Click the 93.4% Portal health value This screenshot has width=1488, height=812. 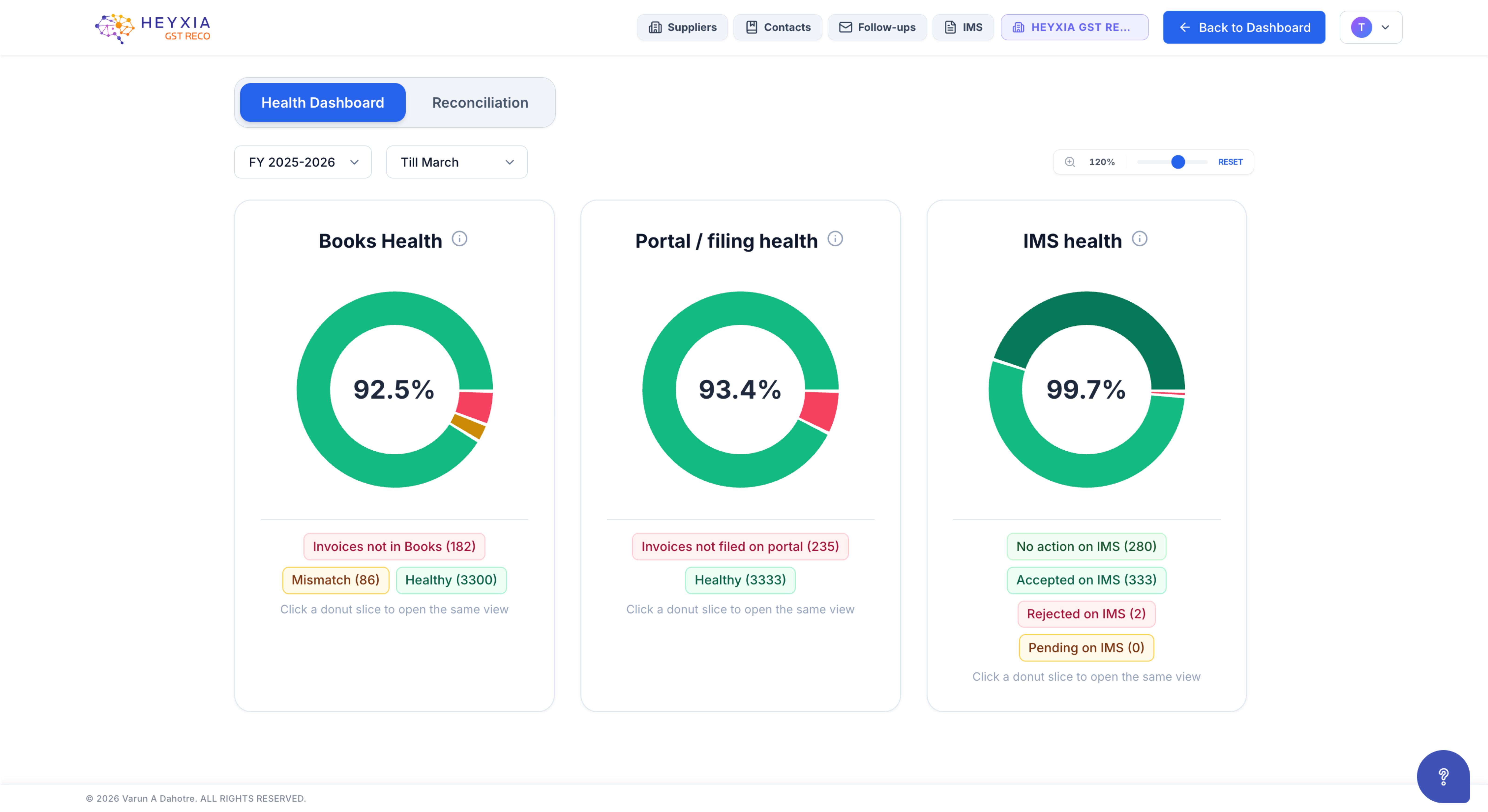(x=740, y=389)
